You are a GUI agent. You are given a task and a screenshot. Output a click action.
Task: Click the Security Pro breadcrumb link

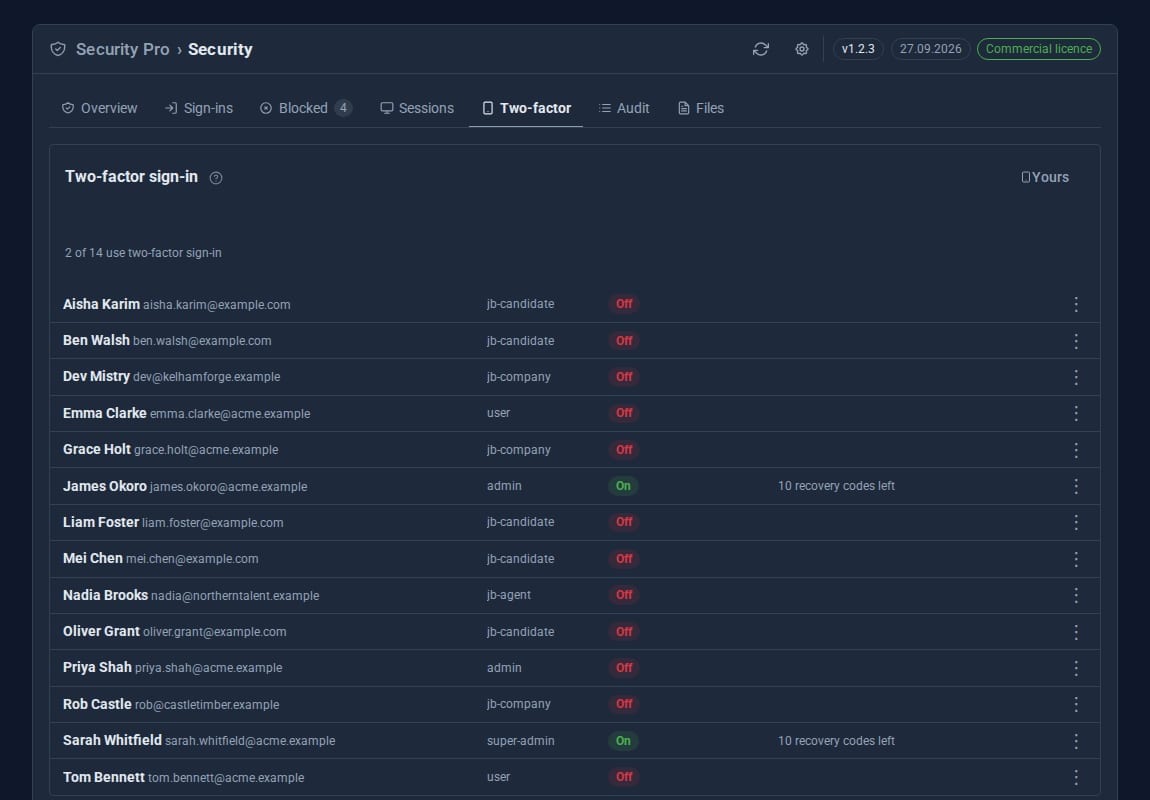122,49
